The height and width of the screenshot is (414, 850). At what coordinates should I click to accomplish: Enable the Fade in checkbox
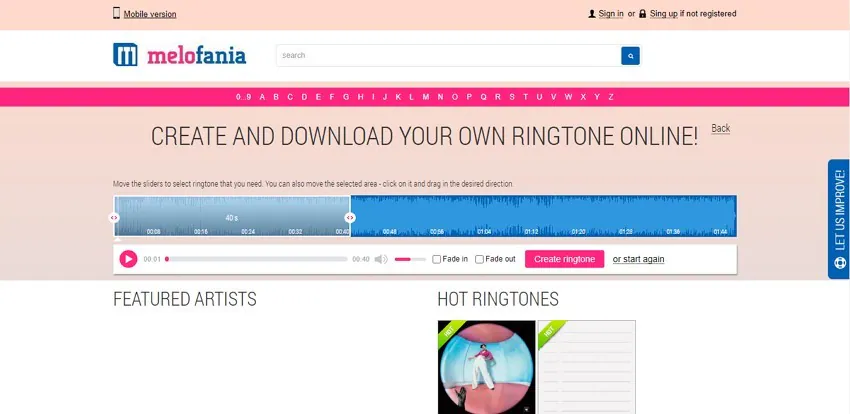(436, 259)
